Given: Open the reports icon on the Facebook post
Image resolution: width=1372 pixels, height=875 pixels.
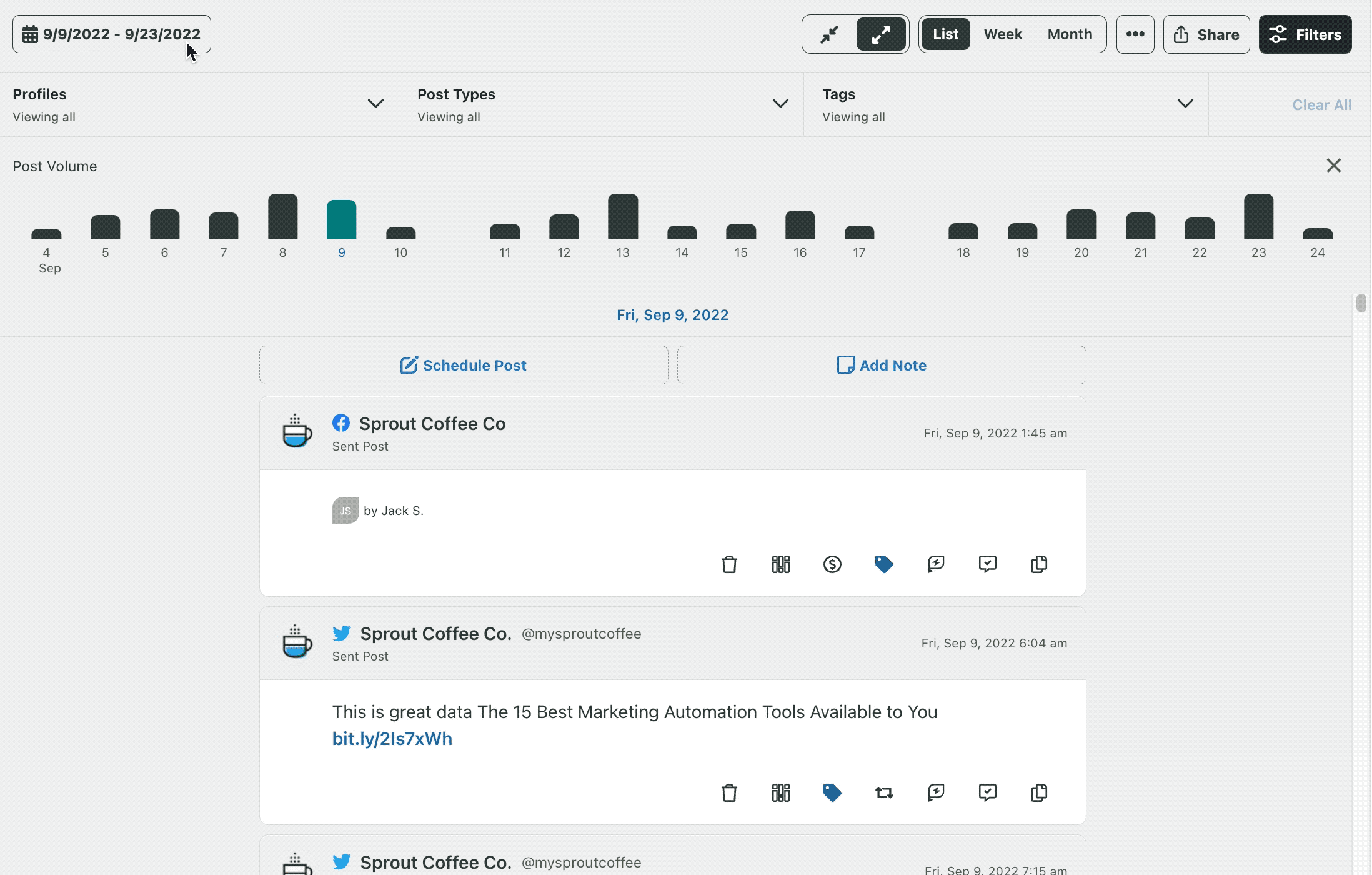Looking at the screenshot, I should tap(781, 564).
